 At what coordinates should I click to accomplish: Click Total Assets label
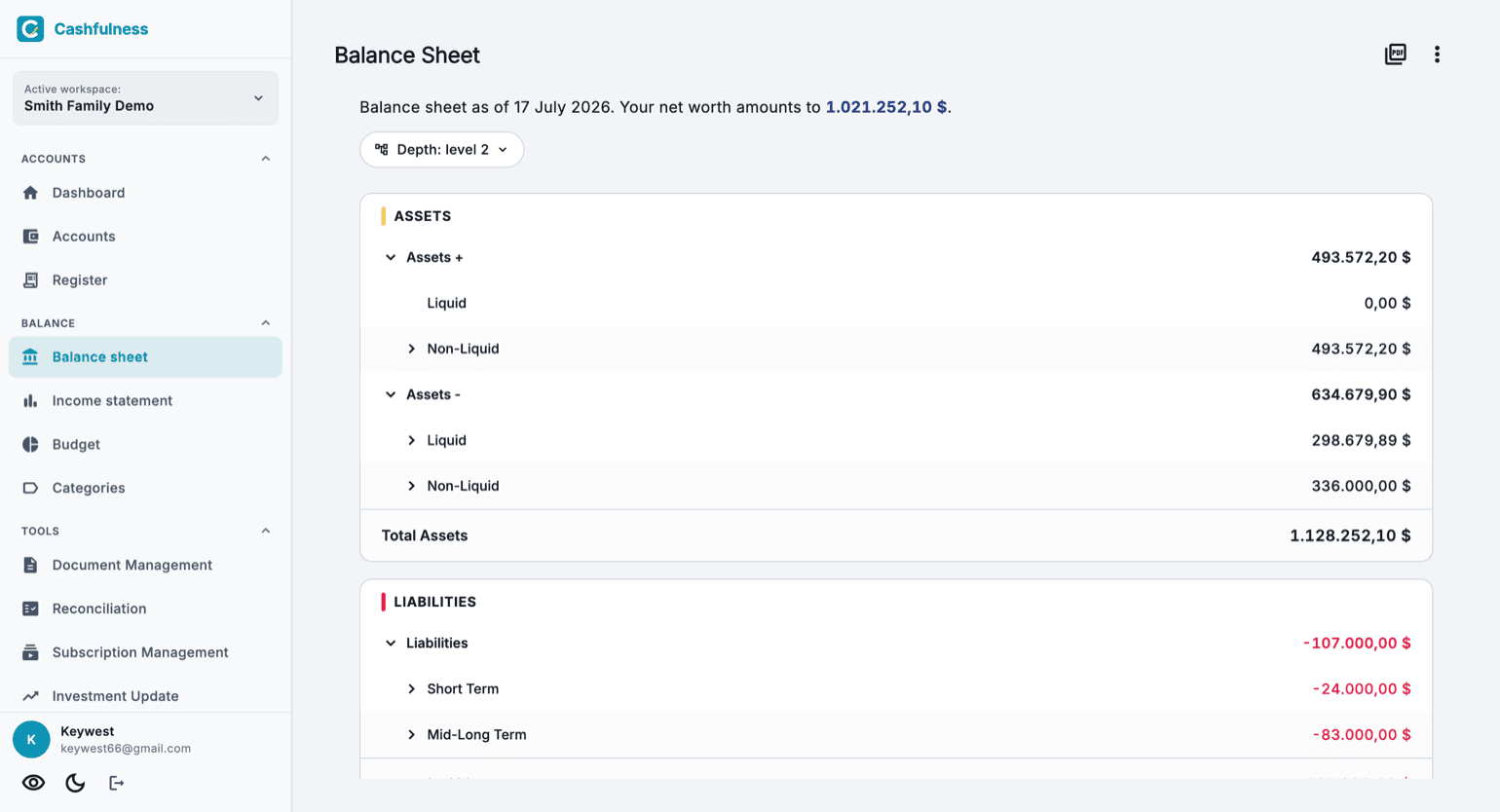[x=425, y=535]
